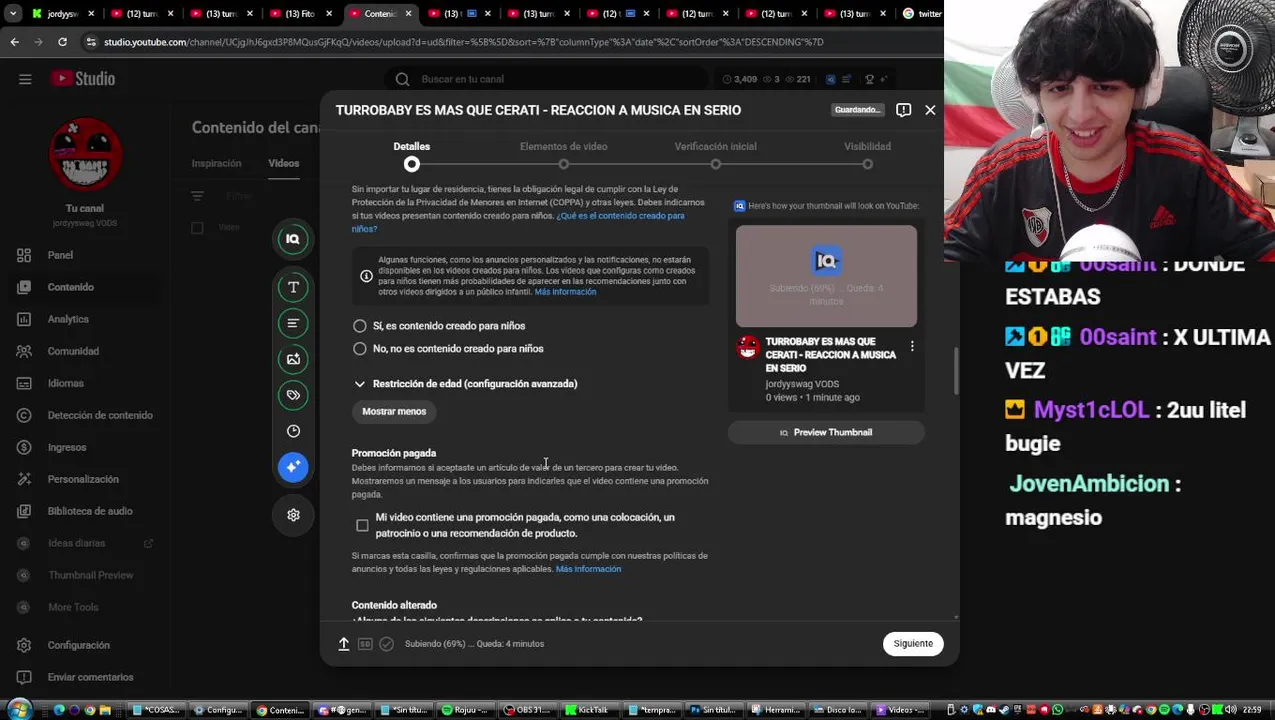The image size is (1275, 720).
Task: Click the vidIQ clock schedule icon
Action: tap(293, 431)
